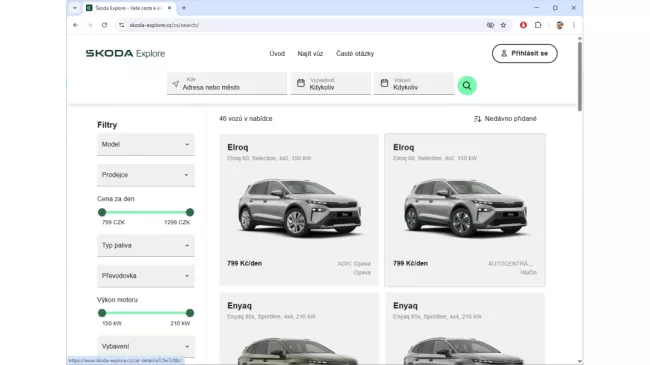Bookmark this page with star icon

(503, 25)
